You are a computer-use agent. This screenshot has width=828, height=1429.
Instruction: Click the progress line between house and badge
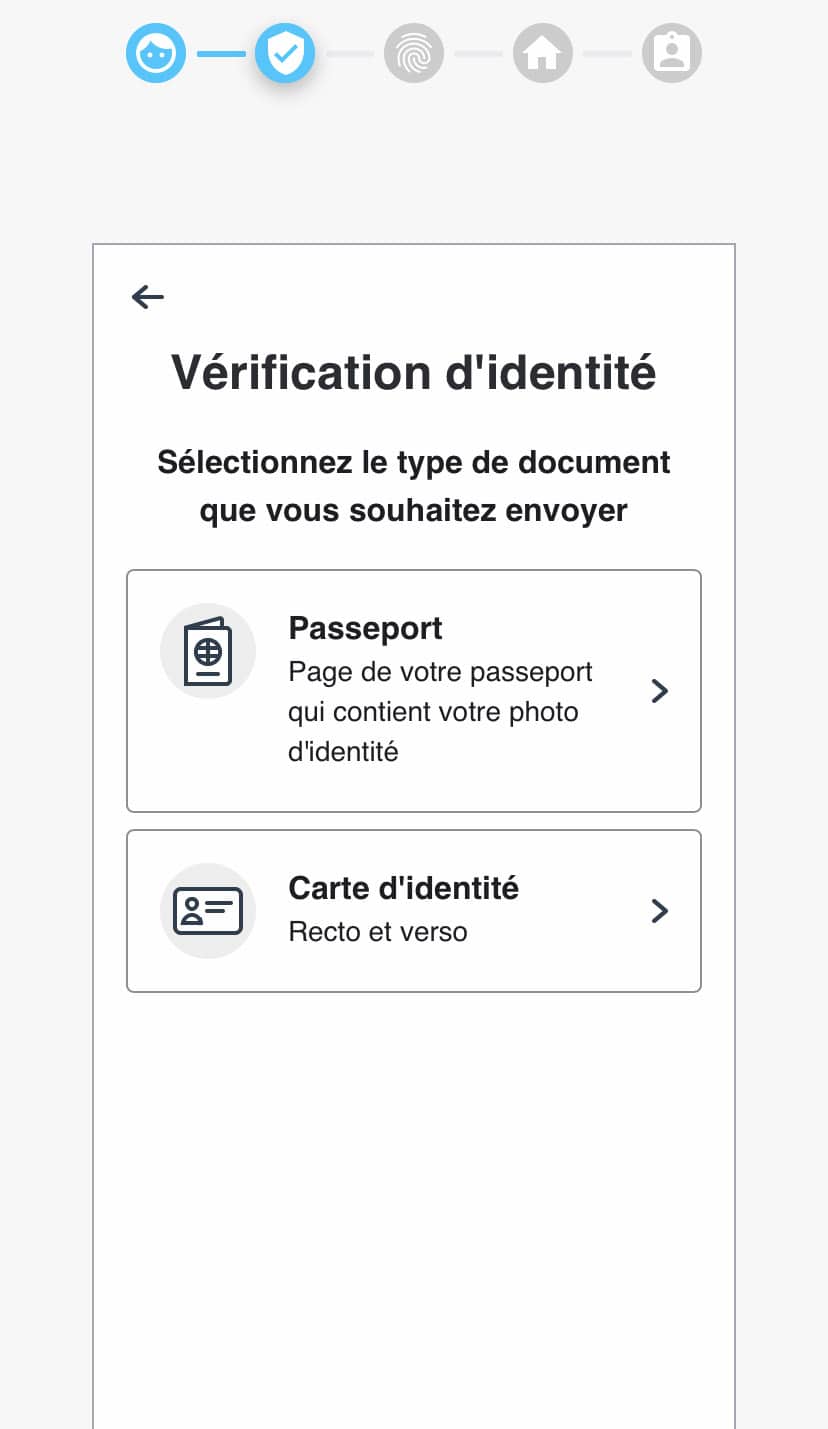tap(608, 53)
